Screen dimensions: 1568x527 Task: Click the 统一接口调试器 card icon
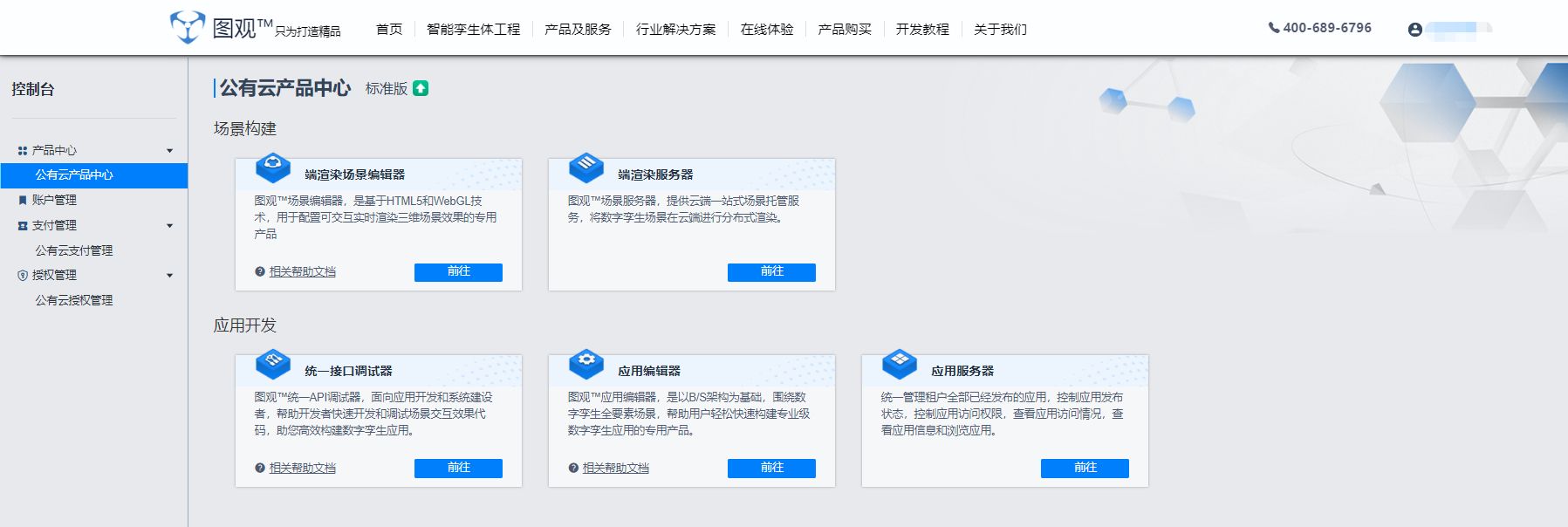(273, 363)
